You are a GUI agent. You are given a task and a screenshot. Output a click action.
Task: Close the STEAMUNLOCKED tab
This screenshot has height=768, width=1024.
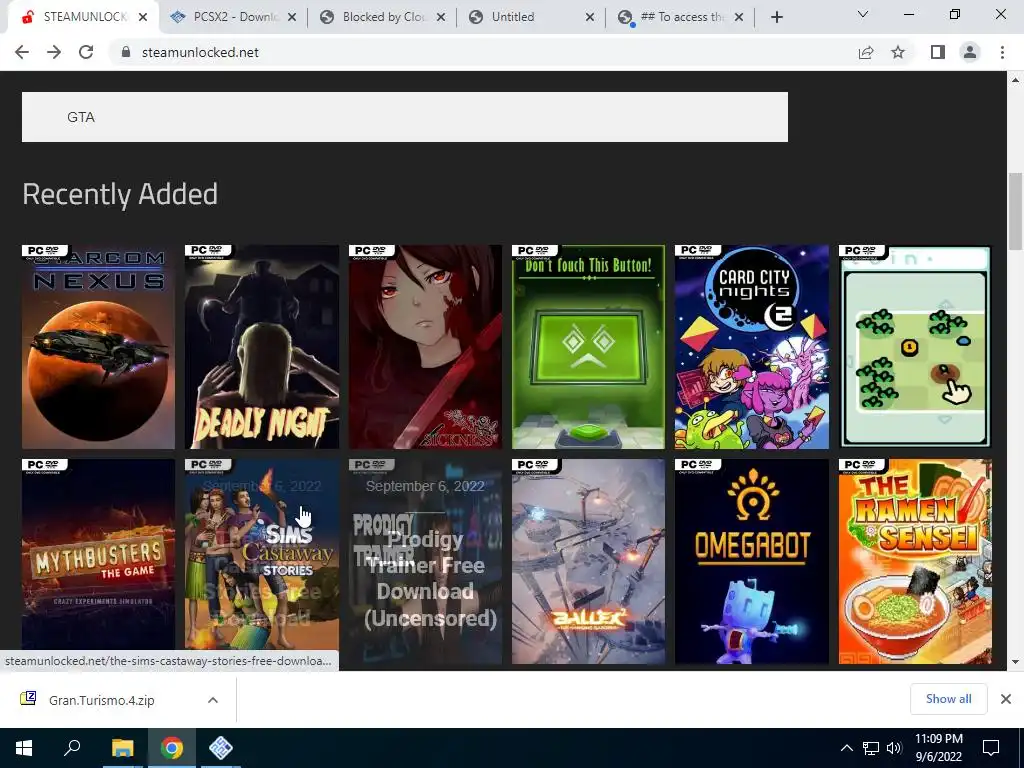[143, 17]
